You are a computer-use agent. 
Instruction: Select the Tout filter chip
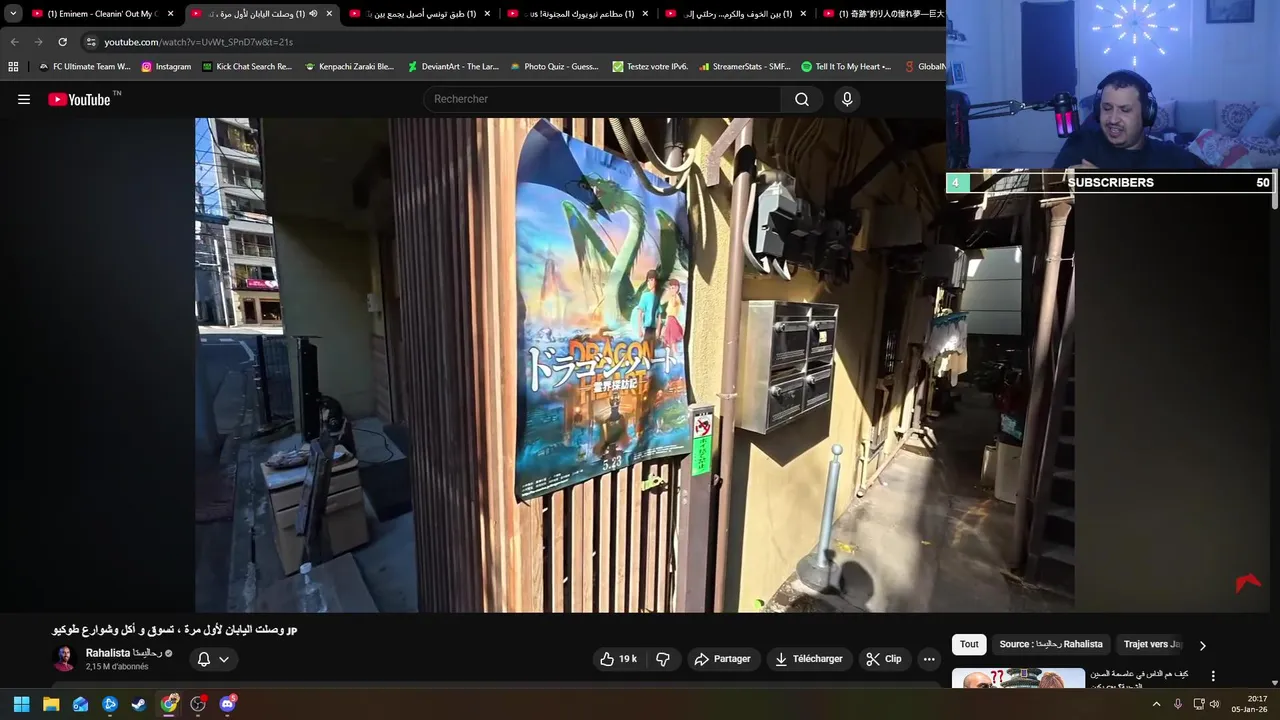pyautogui.click(x=969, y=645)
